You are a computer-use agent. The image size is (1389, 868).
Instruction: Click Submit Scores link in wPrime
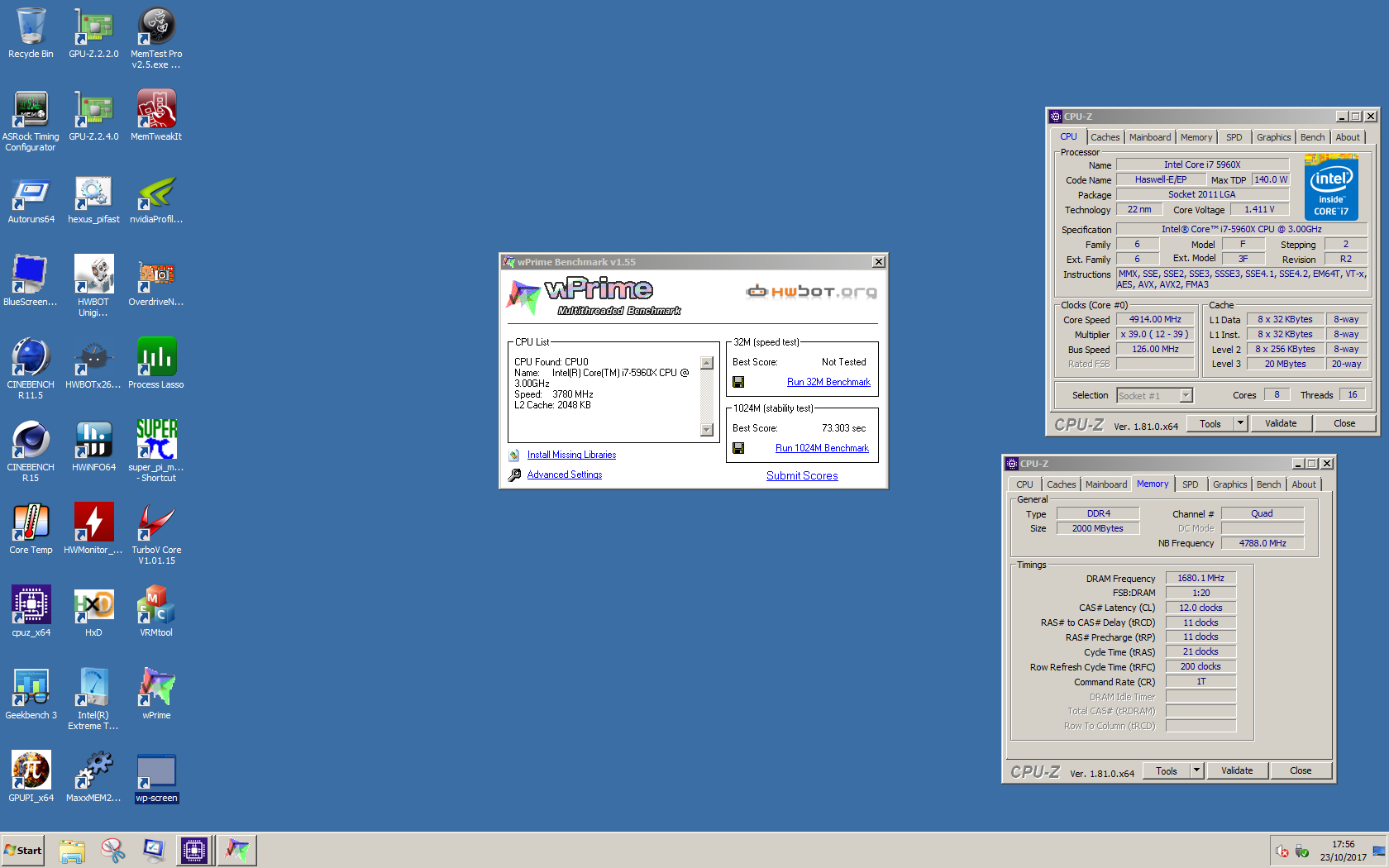802,475
